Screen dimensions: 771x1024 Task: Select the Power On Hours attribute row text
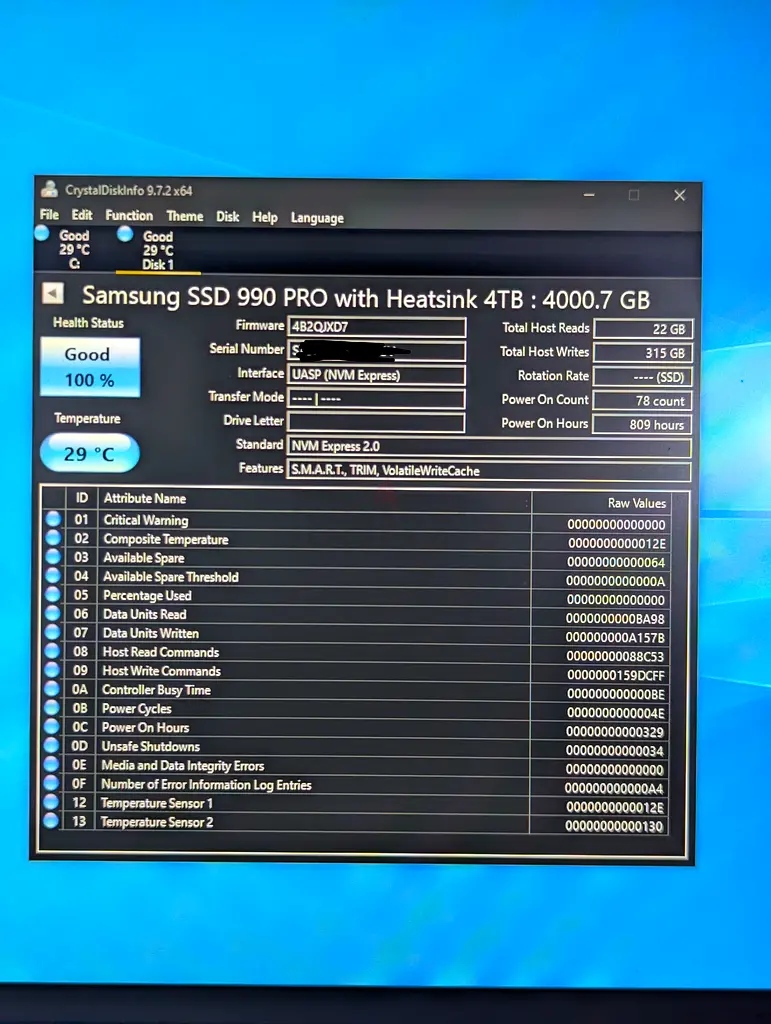(x=146, y=727)
